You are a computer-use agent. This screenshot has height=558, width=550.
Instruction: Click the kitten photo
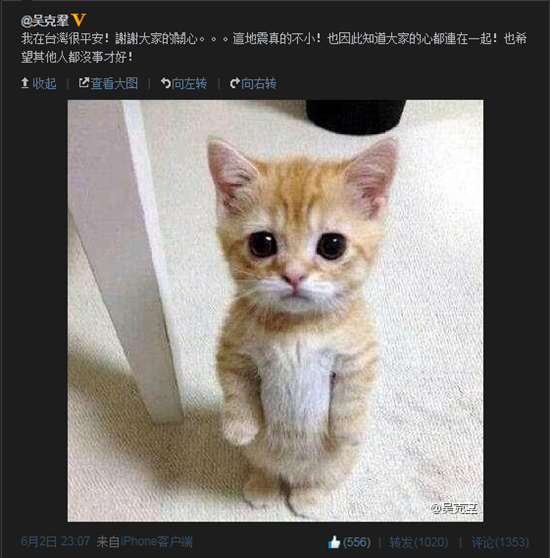pos(275,311)
